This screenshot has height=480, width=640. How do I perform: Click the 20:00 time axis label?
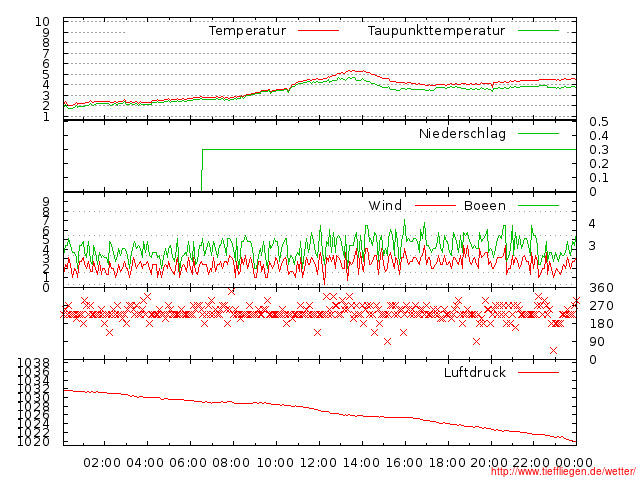pos(489,463)
